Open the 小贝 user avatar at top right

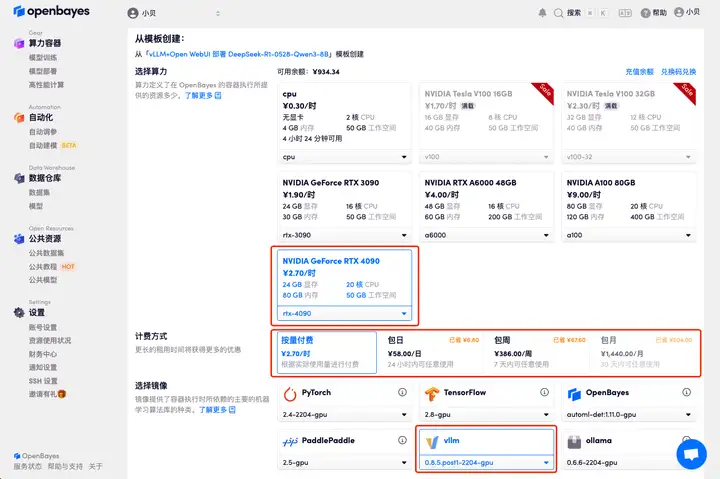679,12
